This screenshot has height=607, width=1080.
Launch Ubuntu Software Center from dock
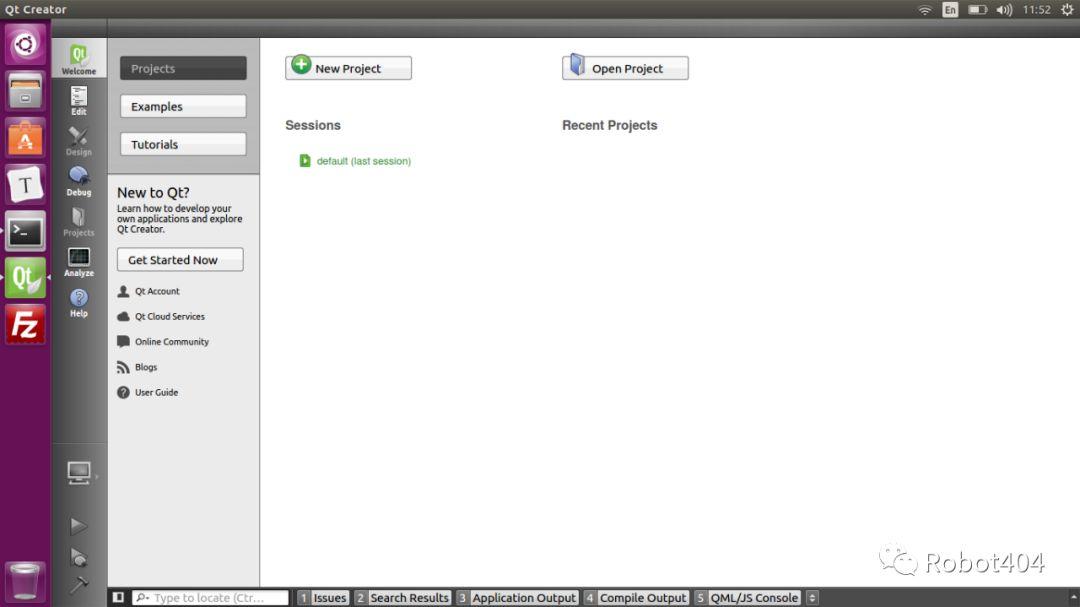25,138
